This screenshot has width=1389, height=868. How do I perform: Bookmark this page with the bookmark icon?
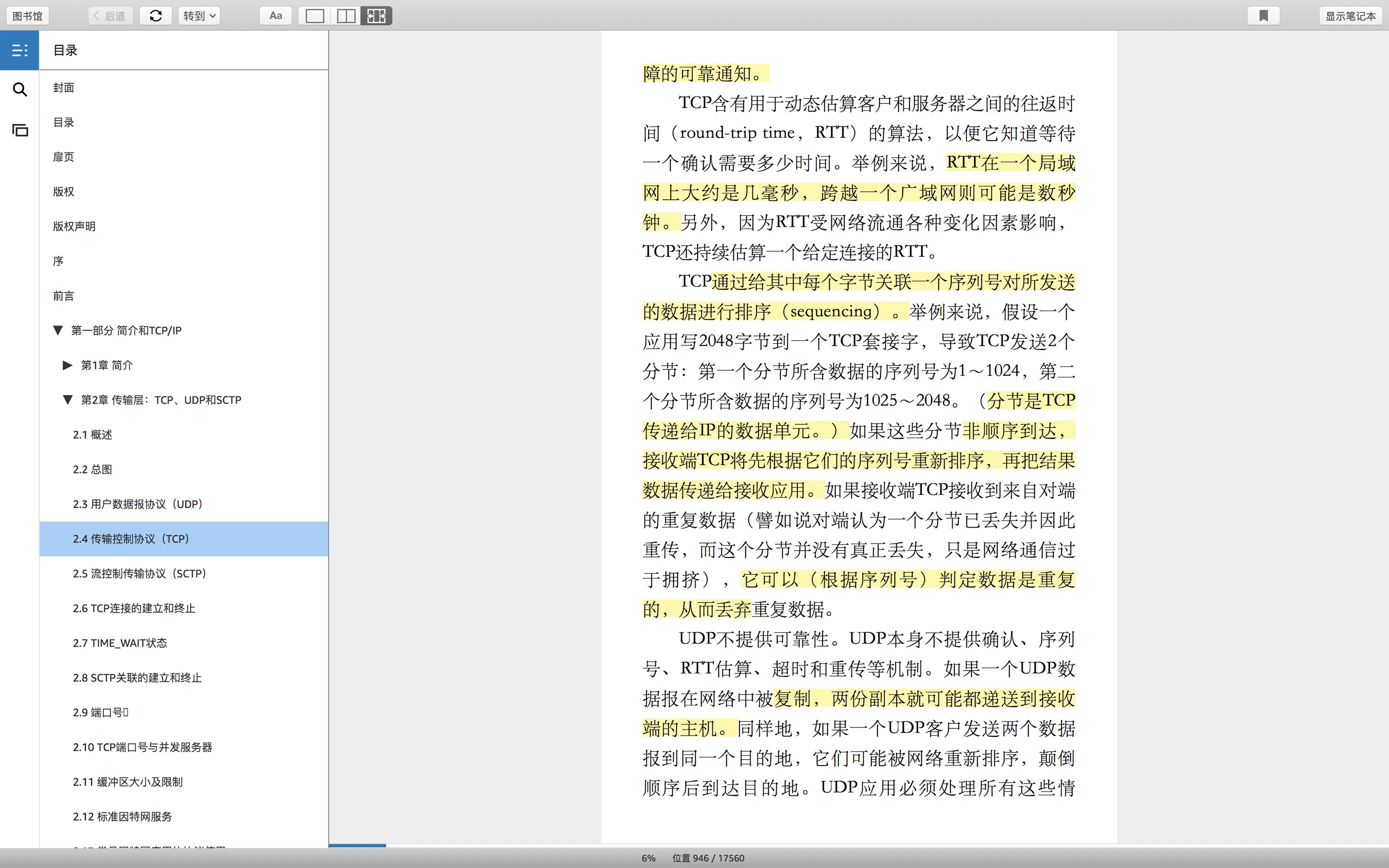pyautogui.click(x=1263, y=16)
